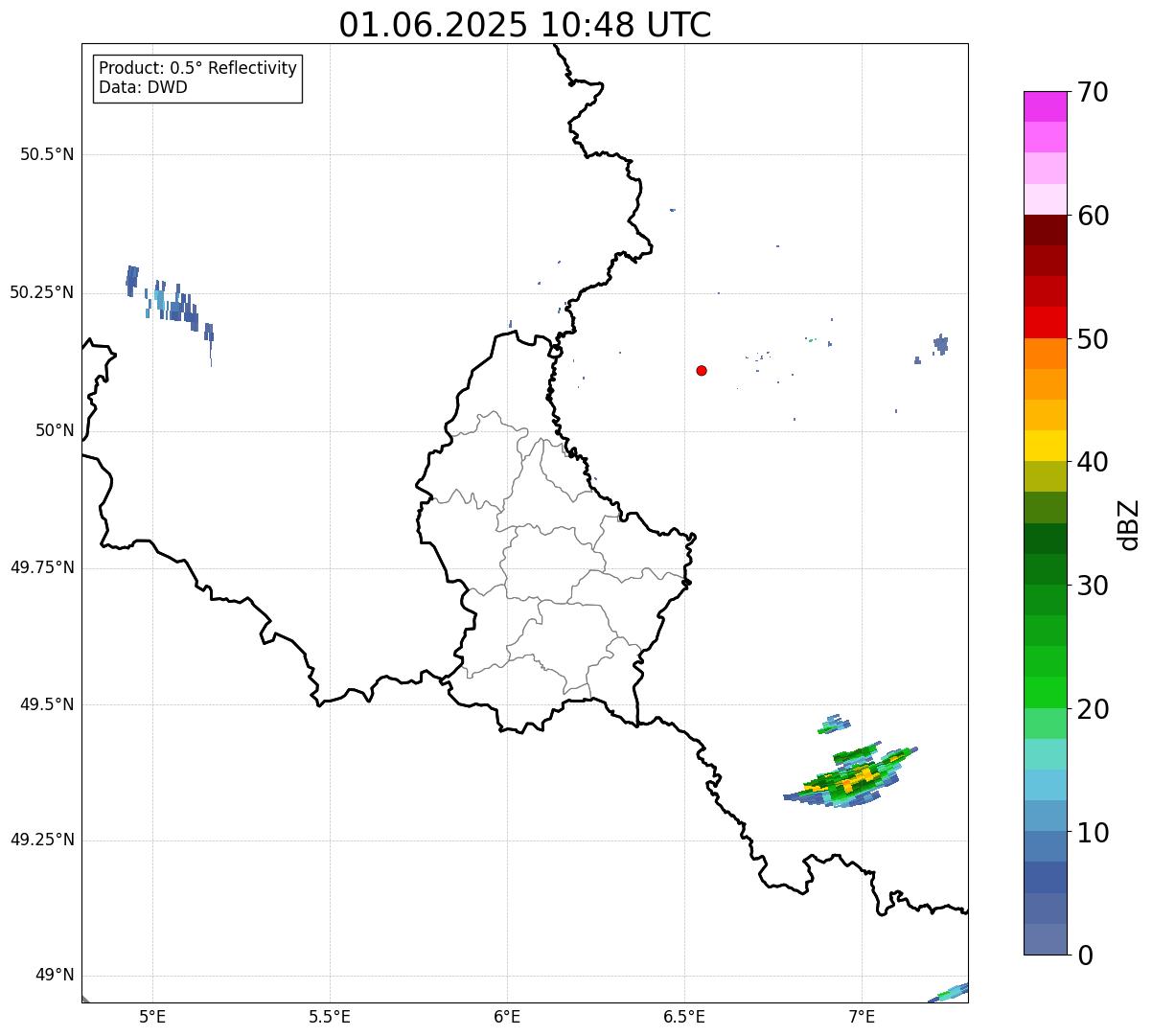Click the large green-yellow radar echo cell
Image resolution: width=1152 pixels, height=1036 pixels.
(851, 775)
